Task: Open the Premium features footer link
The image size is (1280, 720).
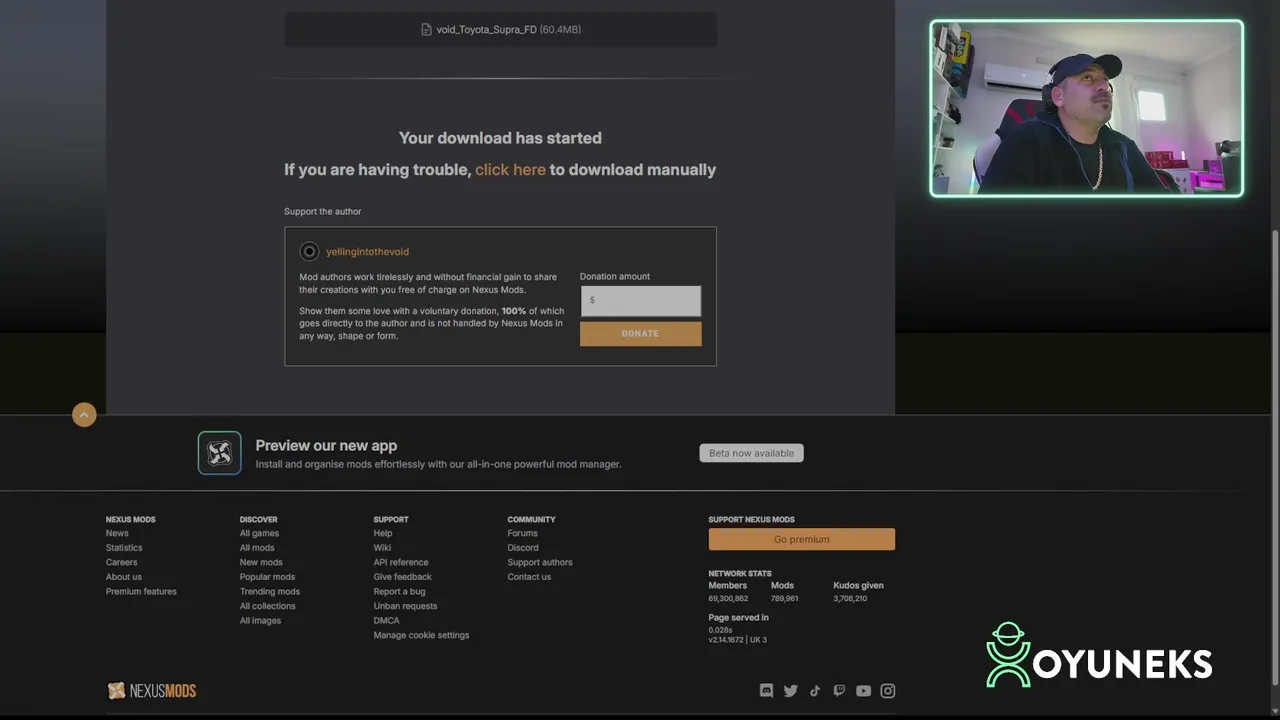Action: pos(141,592)
